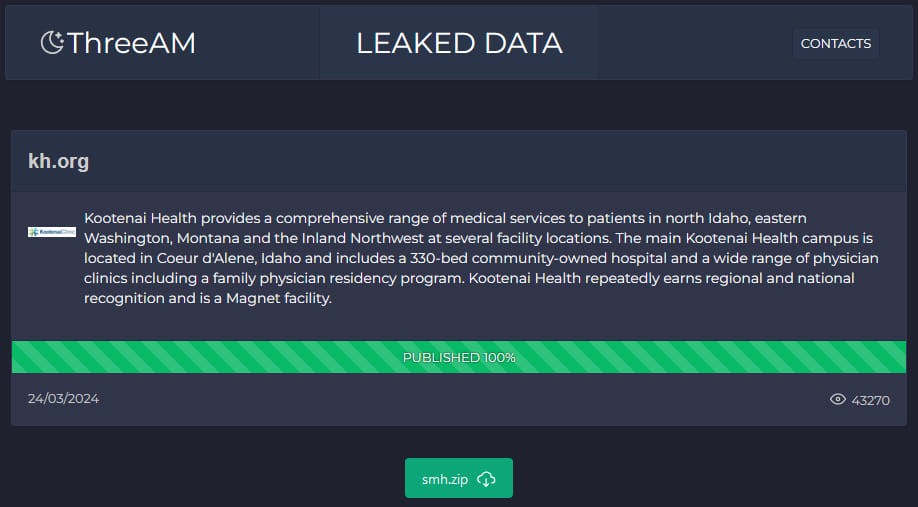Click the 43270 view count
Viewport: 918px width, 507px height.
pyautogui.click(x=870, y=400)
